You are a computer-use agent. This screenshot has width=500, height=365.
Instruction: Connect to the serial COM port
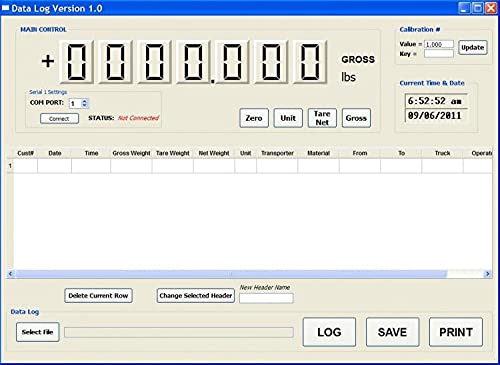(59, 119)
